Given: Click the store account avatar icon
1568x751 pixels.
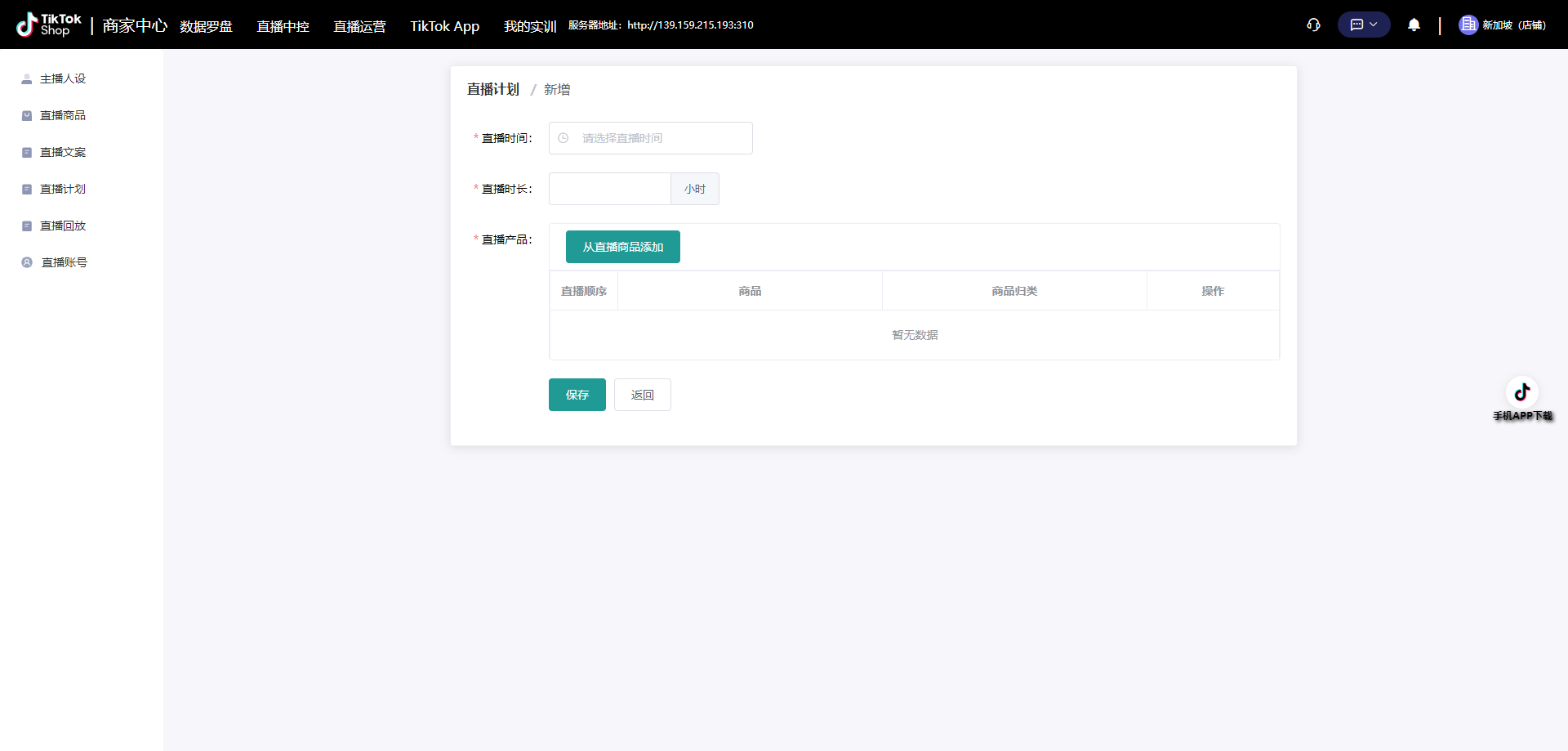Looking at the screenshot, I should pyautogui.click(x=1468, y=25).
